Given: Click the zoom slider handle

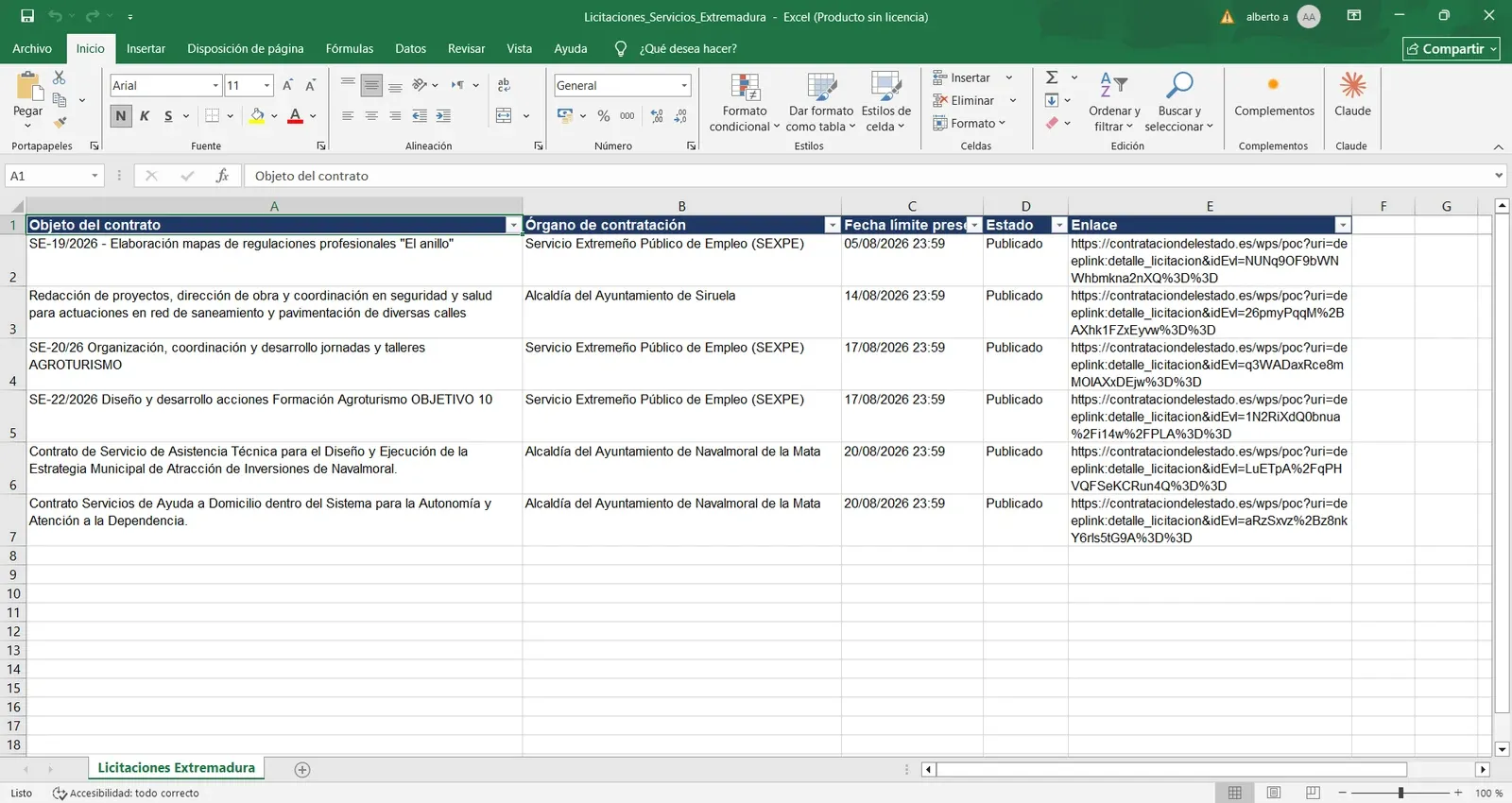Looking at the screenshot, I should (1400, 793).
